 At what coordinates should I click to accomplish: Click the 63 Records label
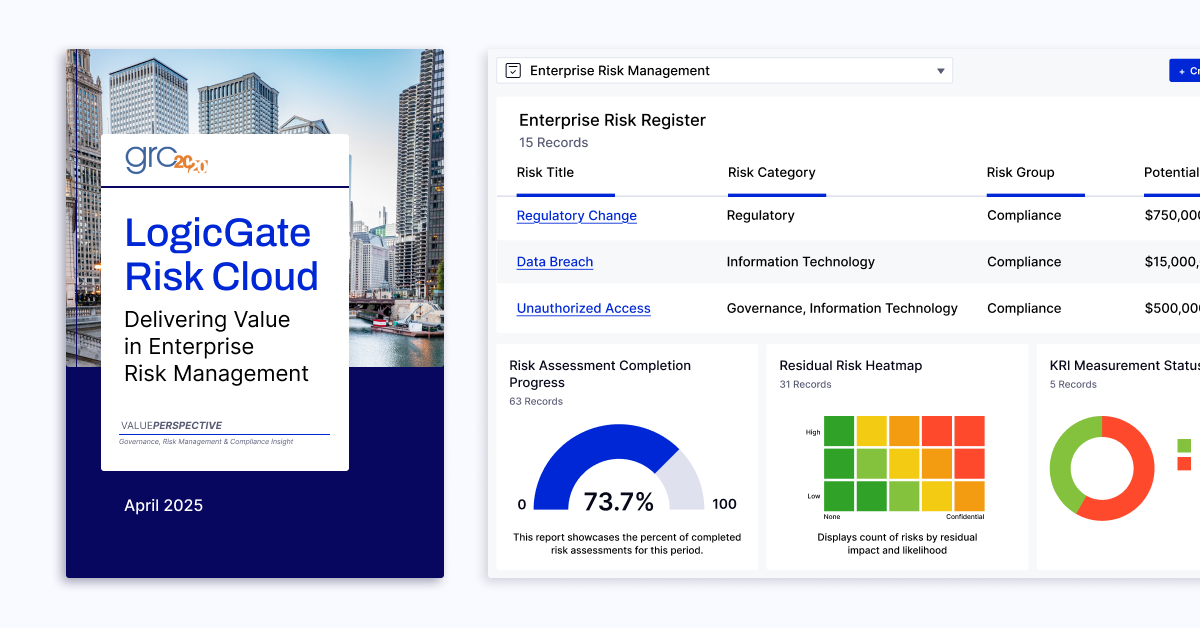coord(536,402)
